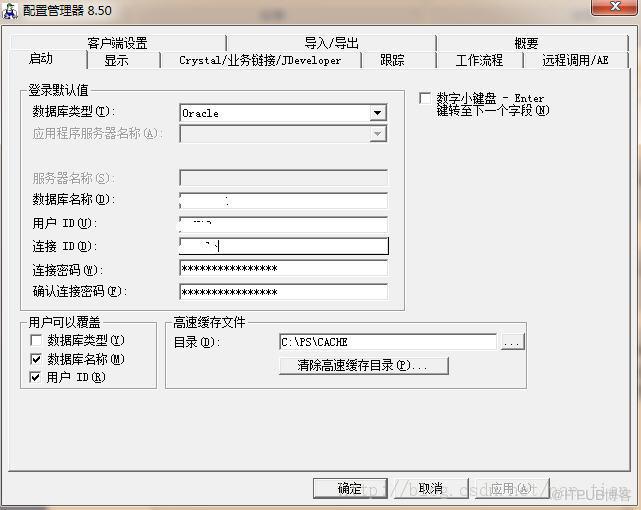Click the cache 目录 path field

tap(388, 342)
